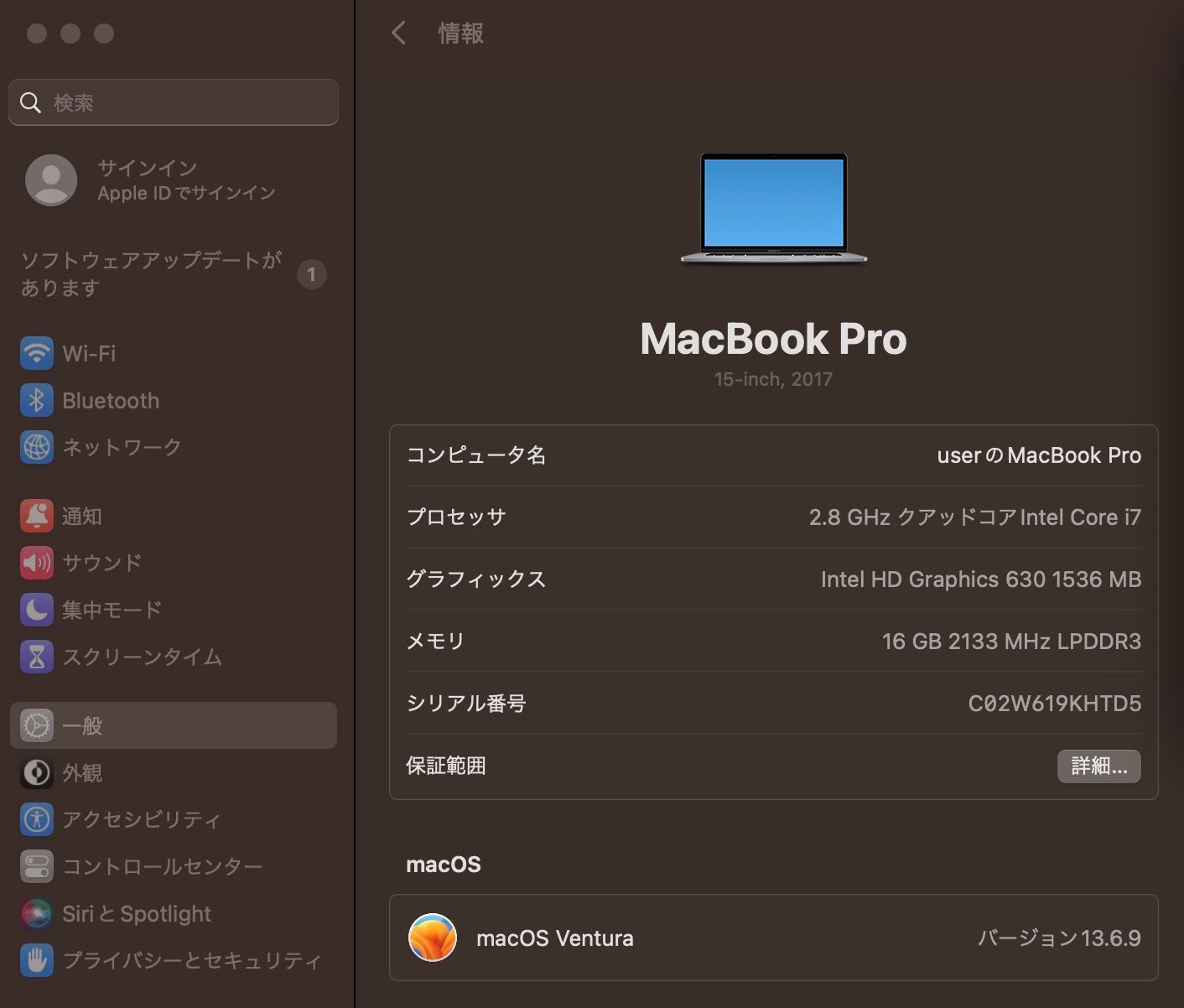Viewport: 1184px width, 1008px height.
Task: Click バージョン 13.6.9 text
Action: point(1059,938)
